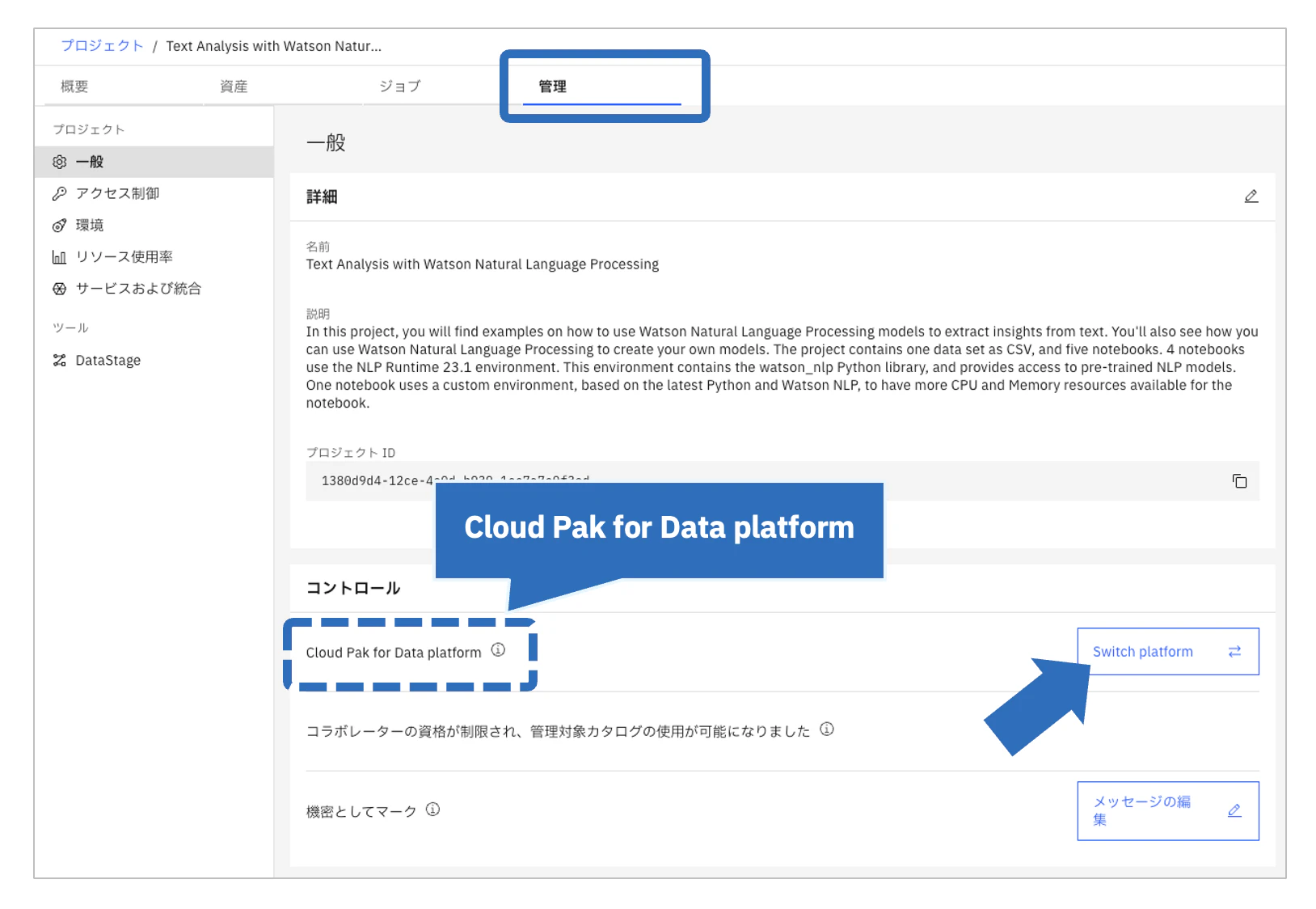Image resolution: width=1316 pixels, height=909 pixels.
Task: Open the 資産 tab
Action: pos(234,87)
